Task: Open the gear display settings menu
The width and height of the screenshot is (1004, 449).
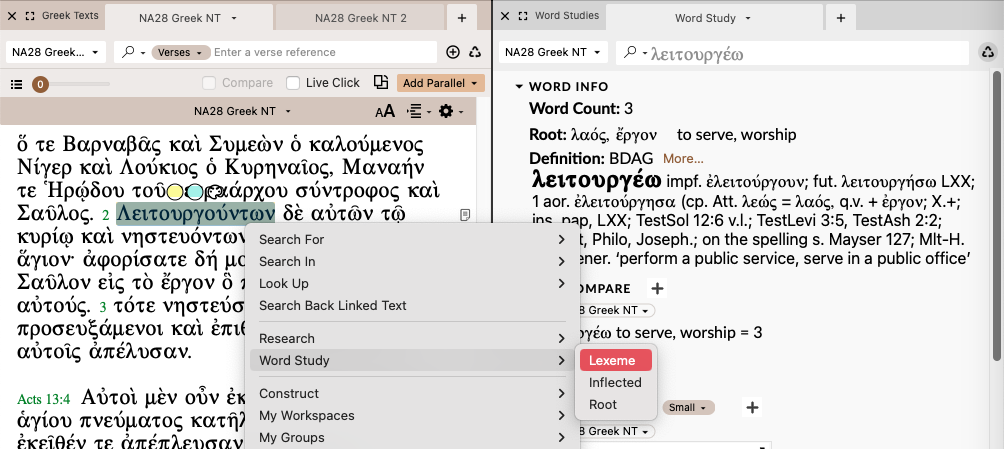Action: pyautogui.click(x=446, y=111)
